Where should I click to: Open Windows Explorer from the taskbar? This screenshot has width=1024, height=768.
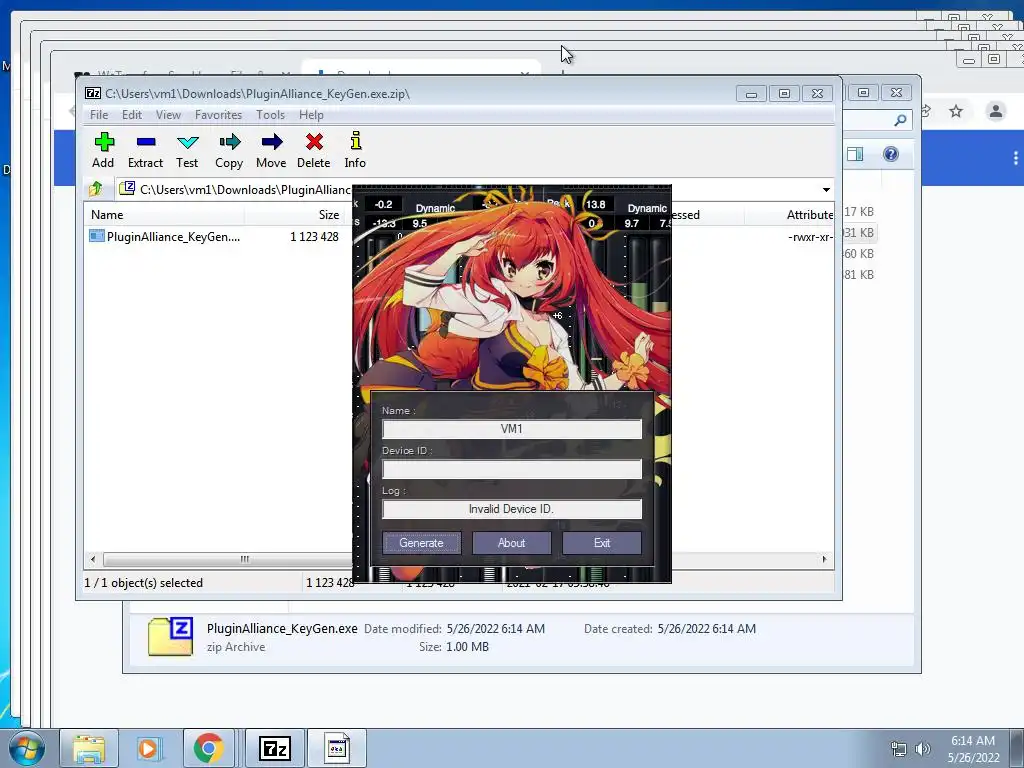click(x=89, y=748)
